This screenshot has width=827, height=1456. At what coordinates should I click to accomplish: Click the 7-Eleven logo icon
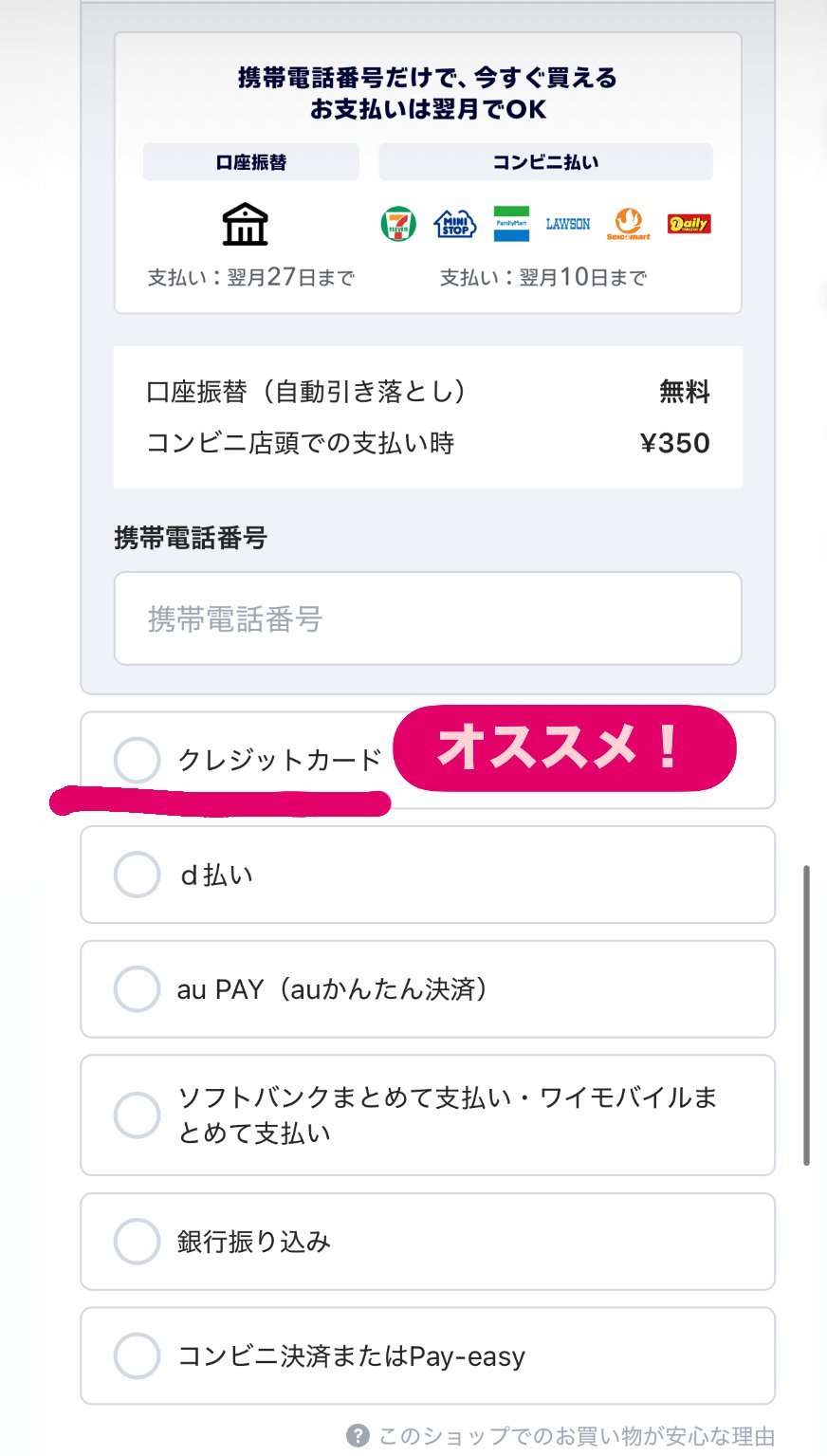point(398,225)
